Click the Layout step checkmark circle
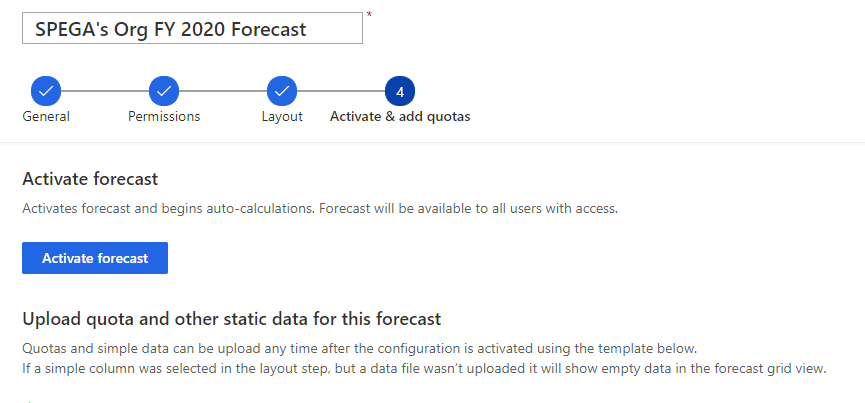This screenshot has height=403, width=865. point(282,92)
